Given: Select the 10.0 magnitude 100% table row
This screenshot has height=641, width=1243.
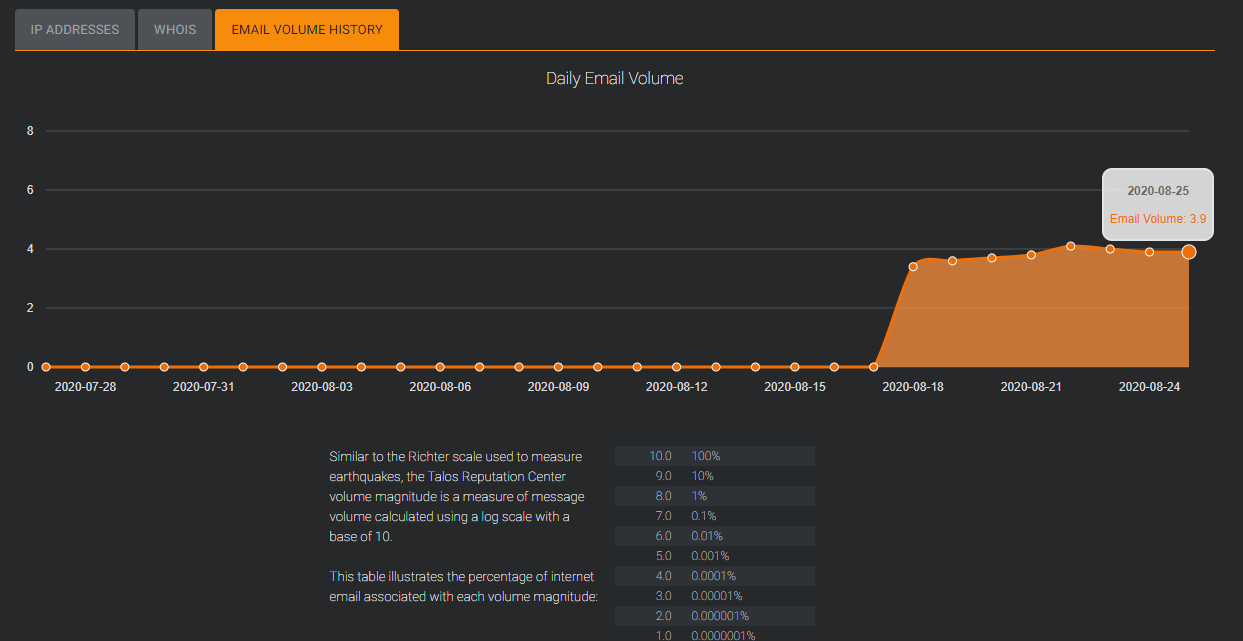Looking at the screenshot, I should [714, 456].
